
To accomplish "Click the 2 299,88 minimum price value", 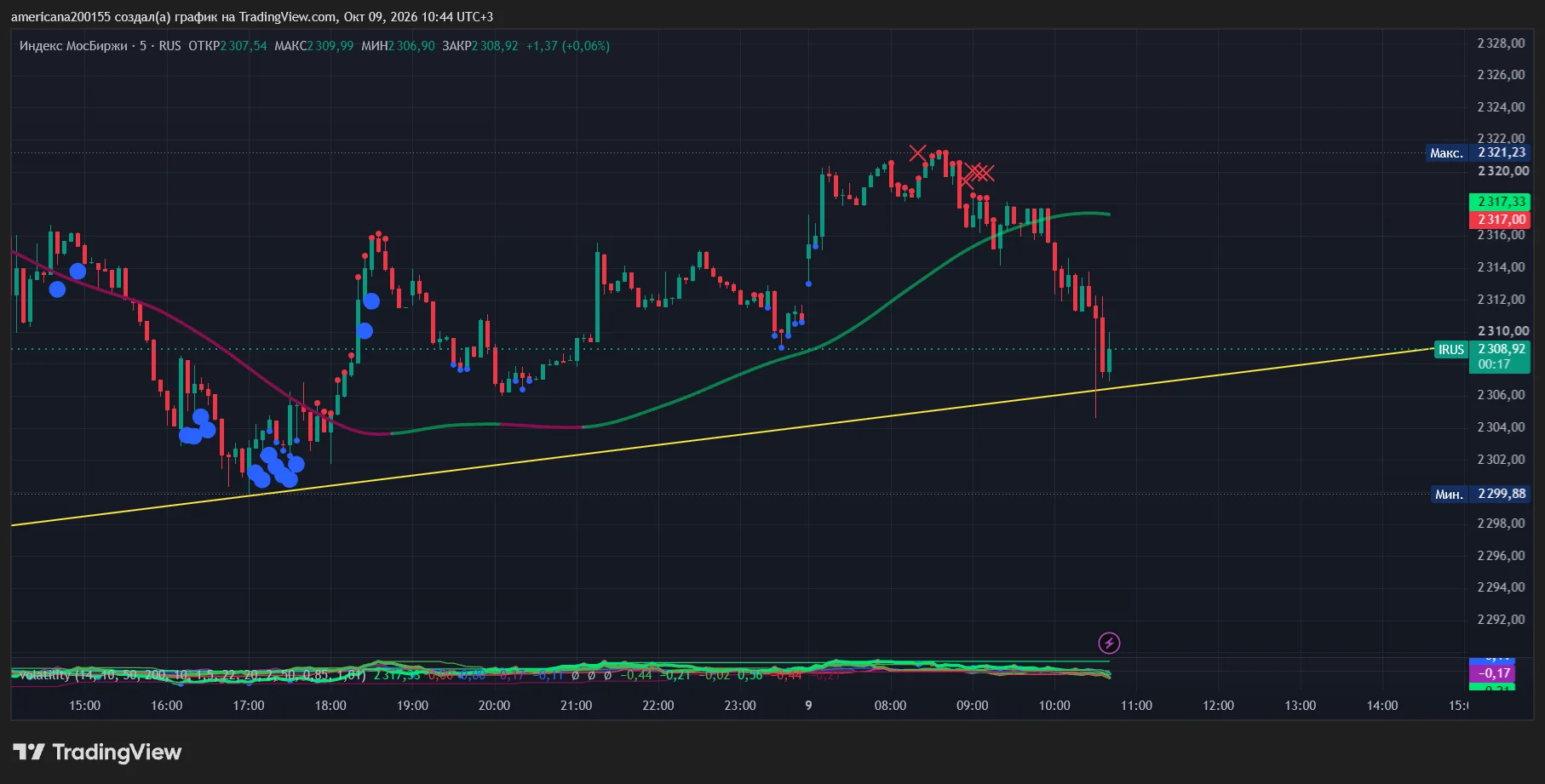I will [1501, 494].
